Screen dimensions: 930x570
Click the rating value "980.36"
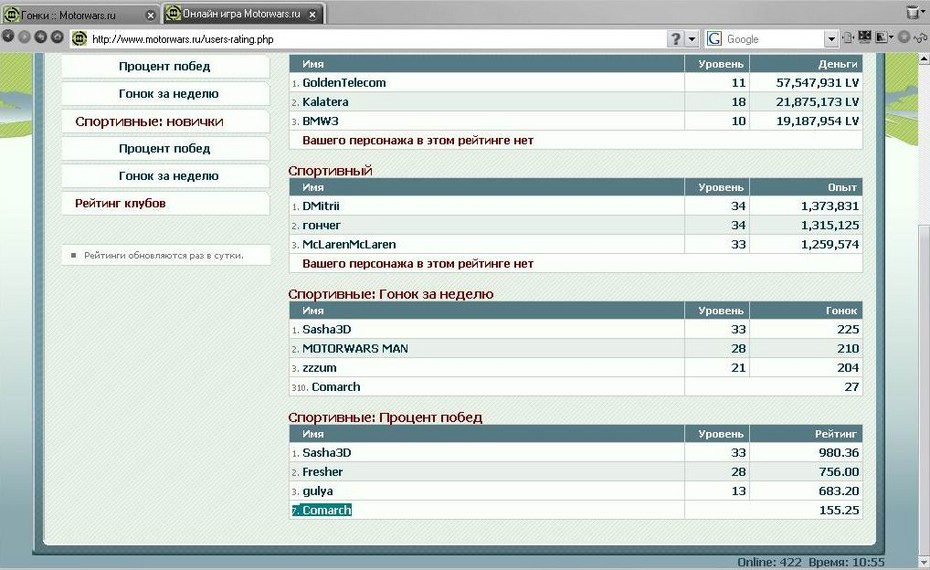pos(839,453)
